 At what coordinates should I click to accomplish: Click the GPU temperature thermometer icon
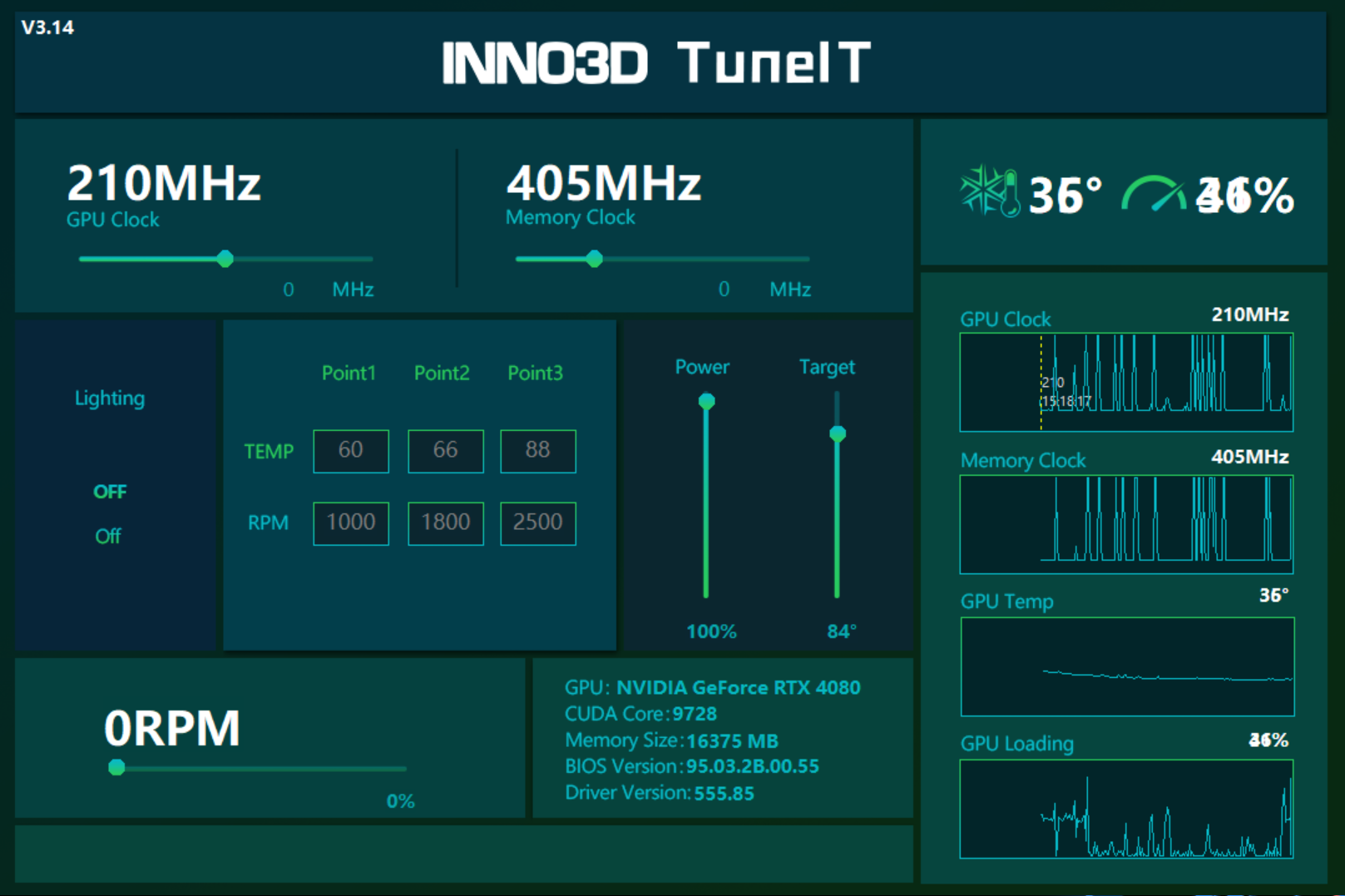click(x=990, y=192)
